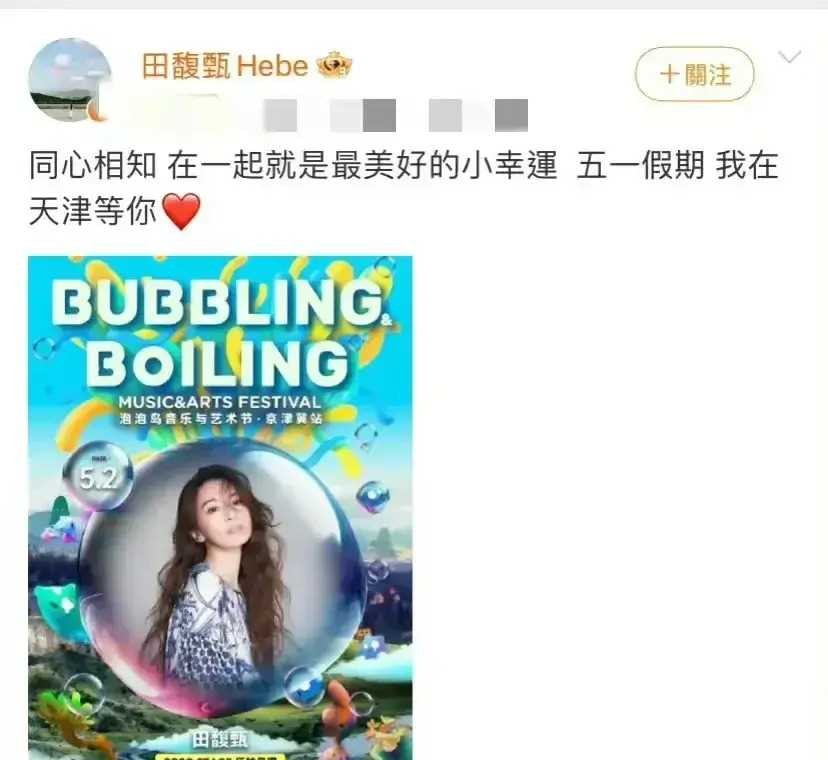This screenshot has height=760, width=828.
Task: Open 田馥甄 Hebe's profile avatar
Action: coord(70,80)
